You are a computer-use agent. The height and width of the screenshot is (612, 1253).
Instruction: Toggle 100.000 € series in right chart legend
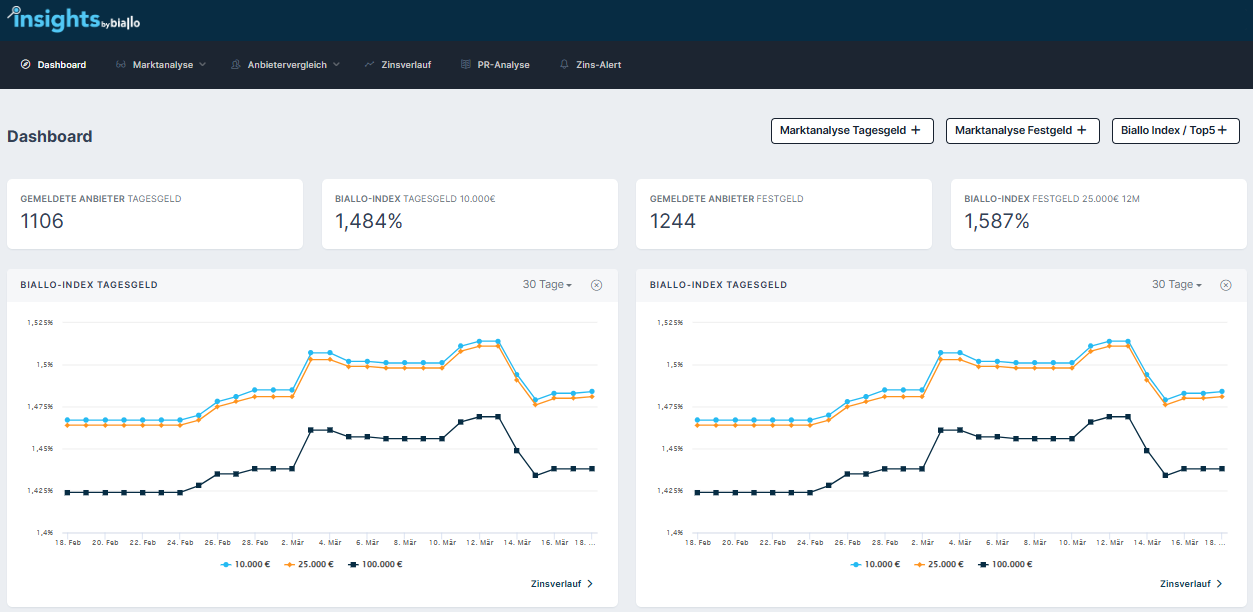tap(1005, 564)
